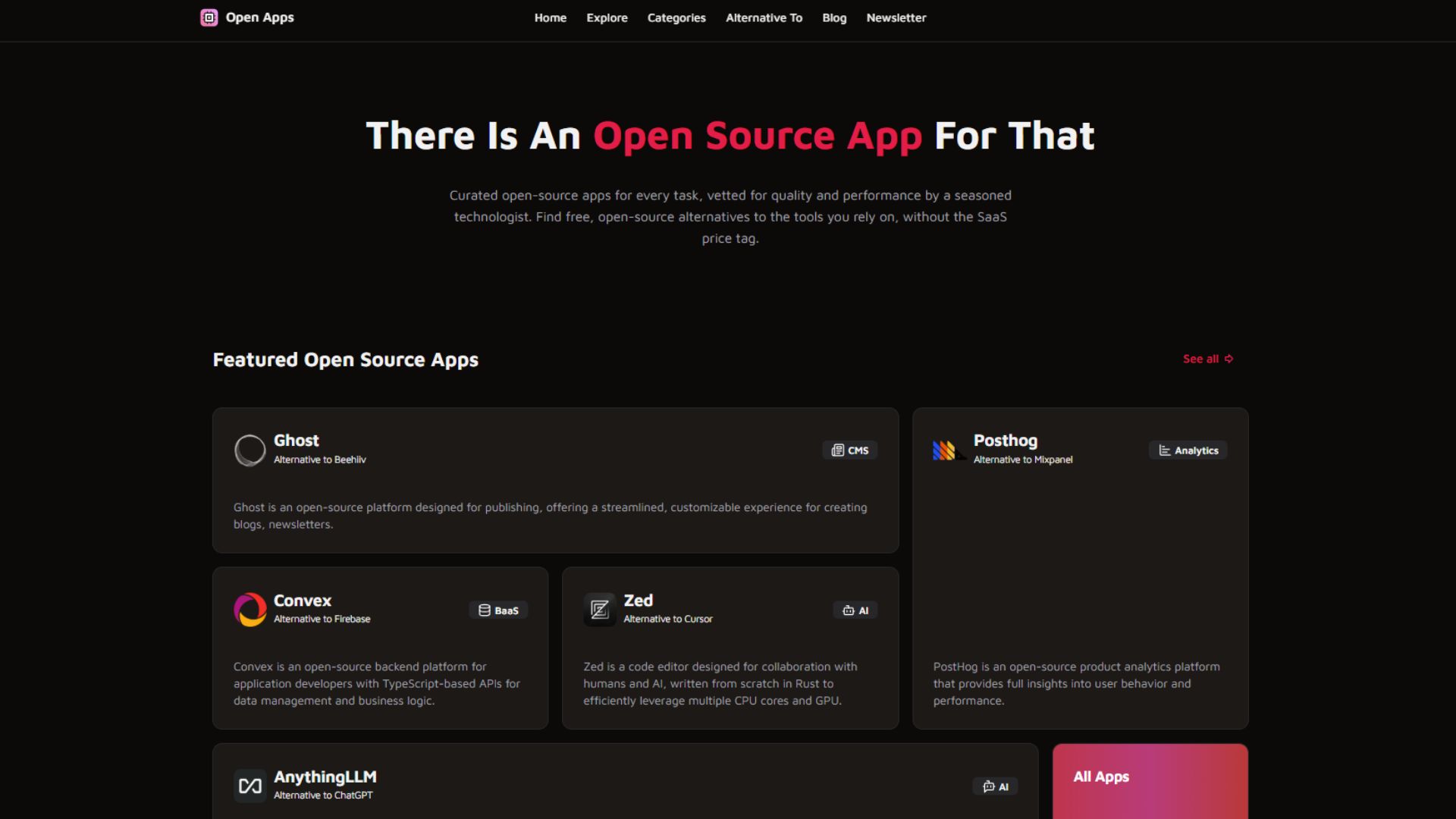This screenshot has width=1456, height=819.
Task: Open the Blog navigation link
Action: (834, 17)
